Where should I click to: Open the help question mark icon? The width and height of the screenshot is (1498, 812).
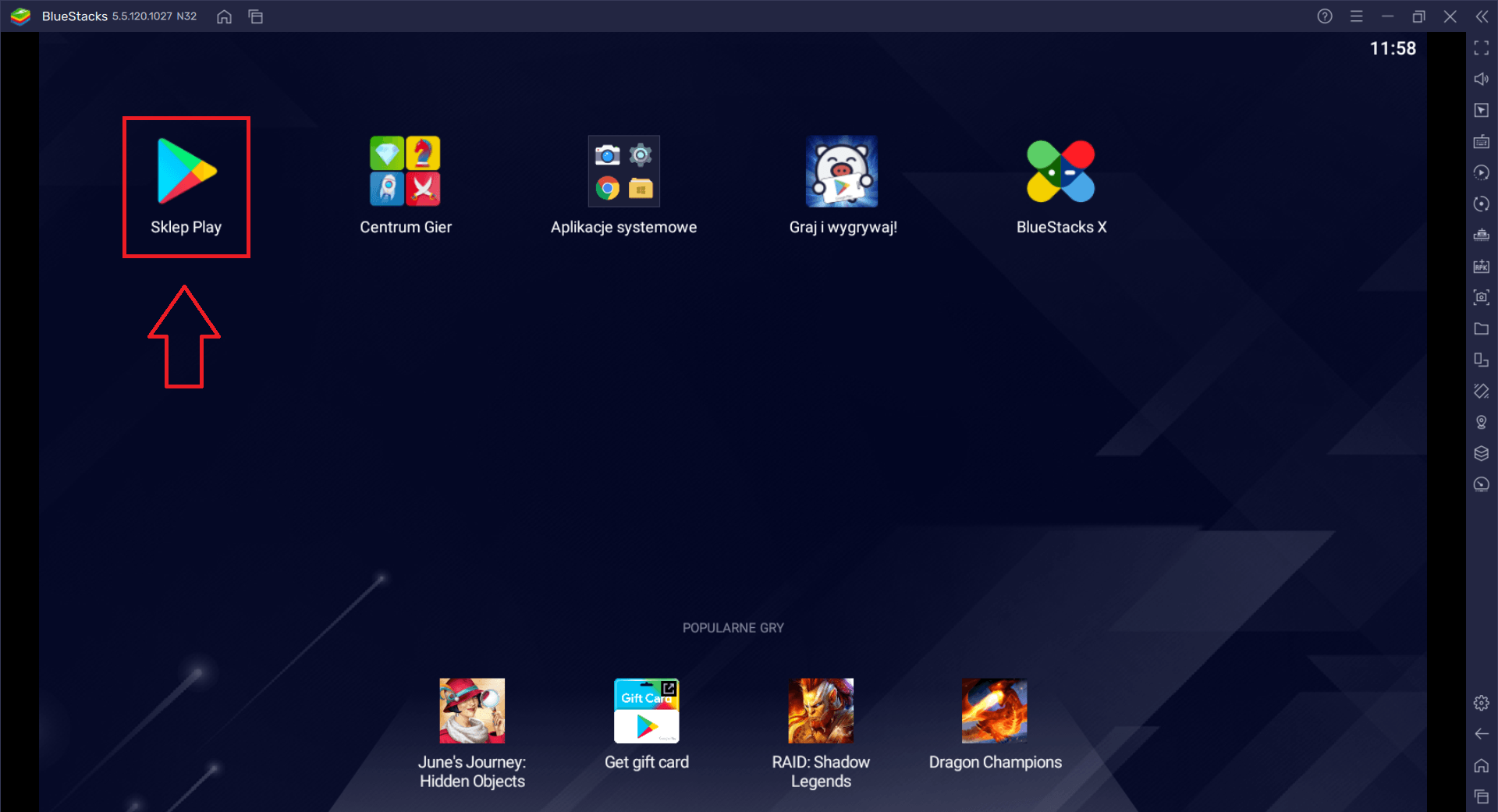click(1325, 16)
